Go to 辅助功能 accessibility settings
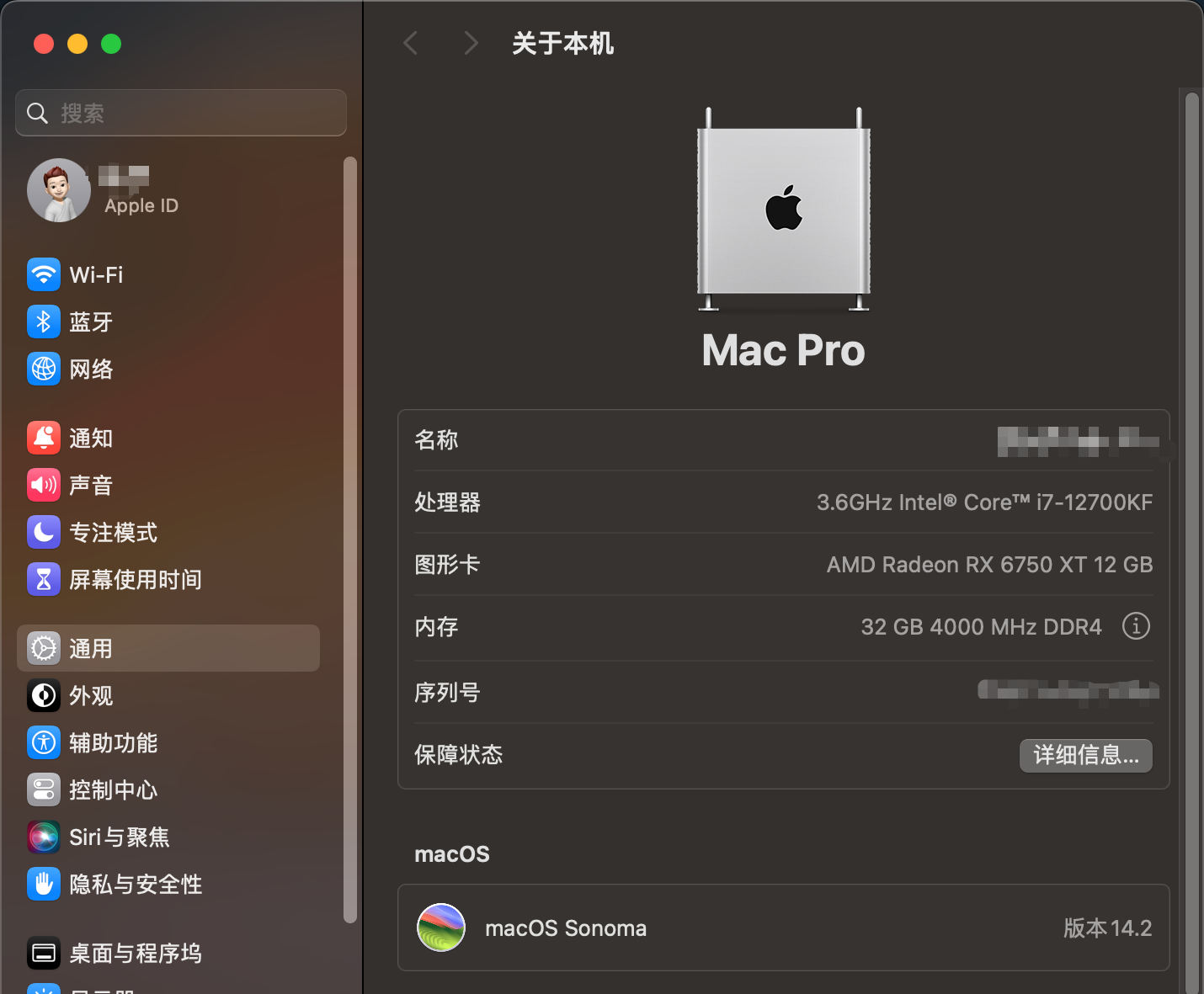The image size is (1204, 994). pyautogui.click(x=113, y=742)
